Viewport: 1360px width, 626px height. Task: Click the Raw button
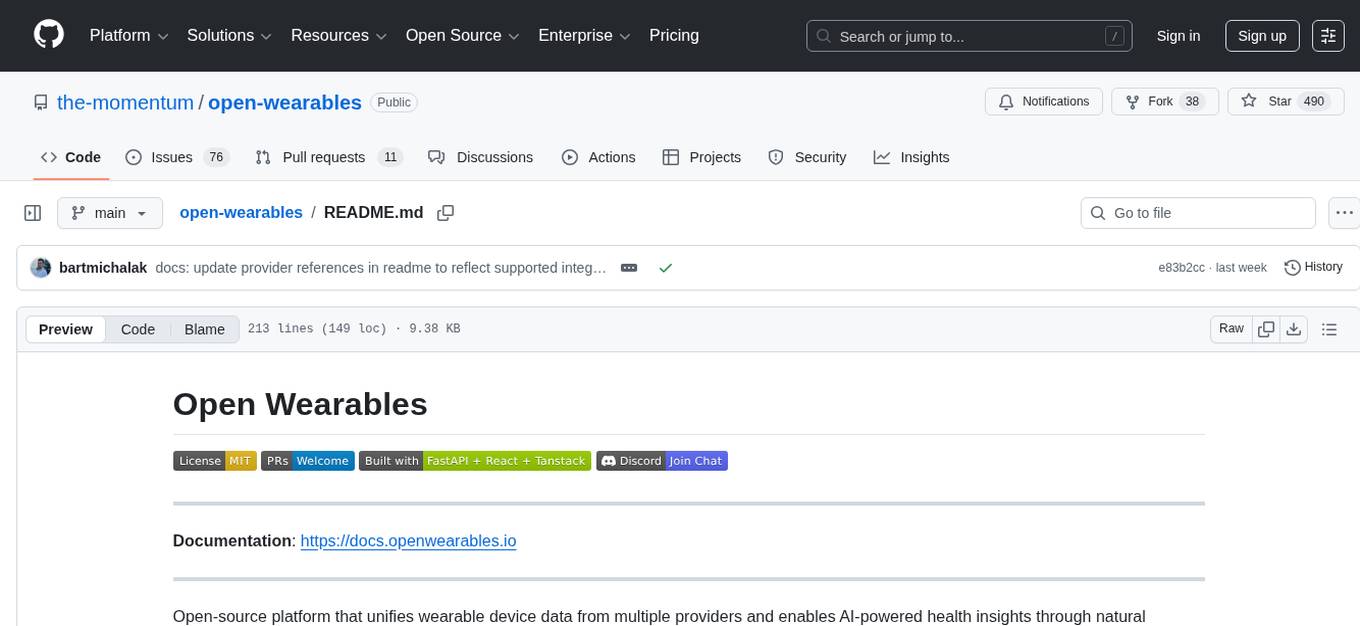1231,328
